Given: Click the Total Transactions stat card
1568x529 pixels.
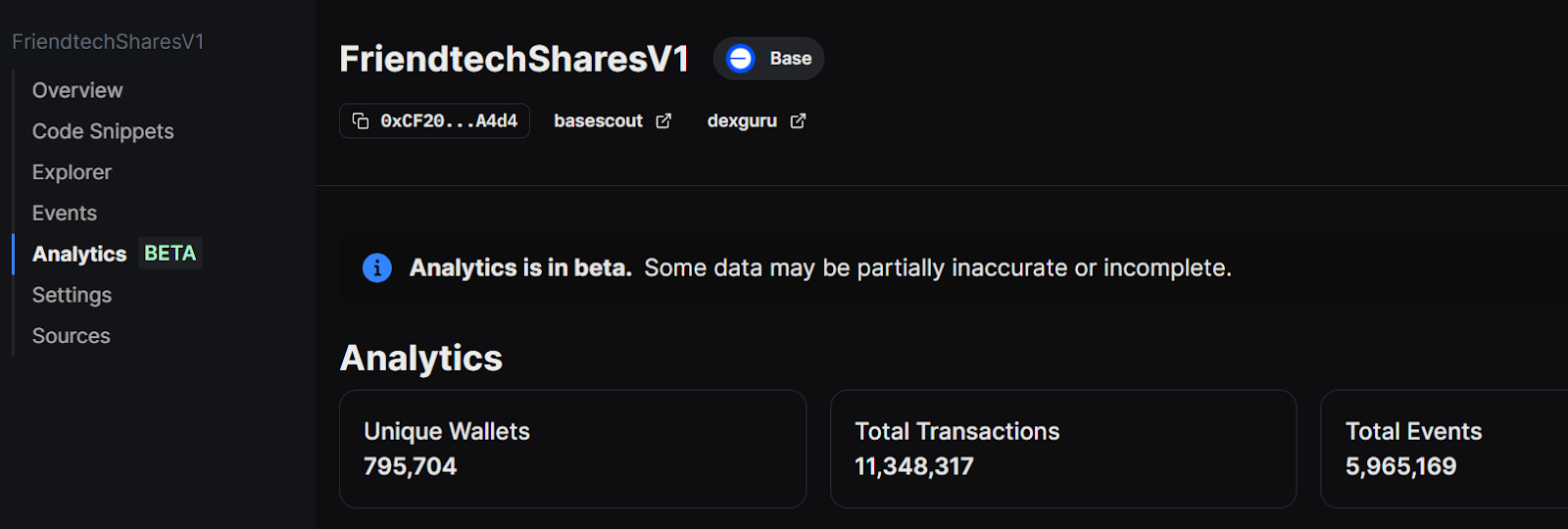Looking at the screenshot, I should pyautogui.click(x=1062, y=449).
